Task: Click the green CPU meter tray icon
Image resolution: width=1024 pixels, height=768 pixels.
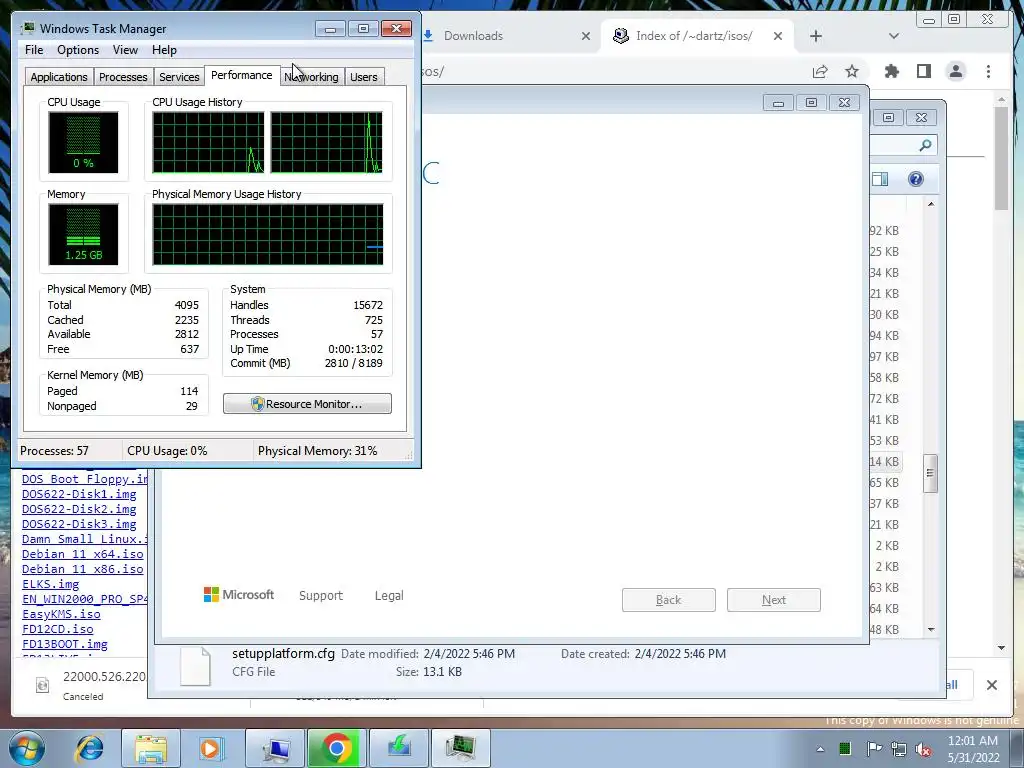Action: pos(844,749)
